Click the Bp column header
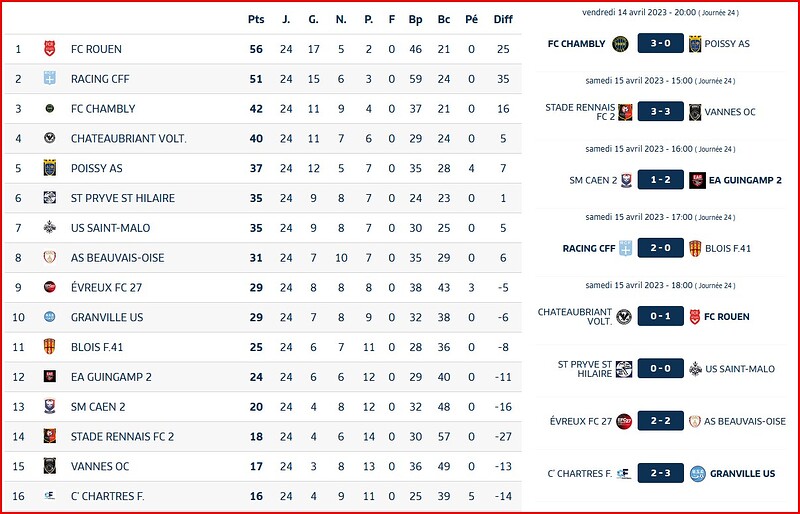The image size is (800, 514). [416, 19]
